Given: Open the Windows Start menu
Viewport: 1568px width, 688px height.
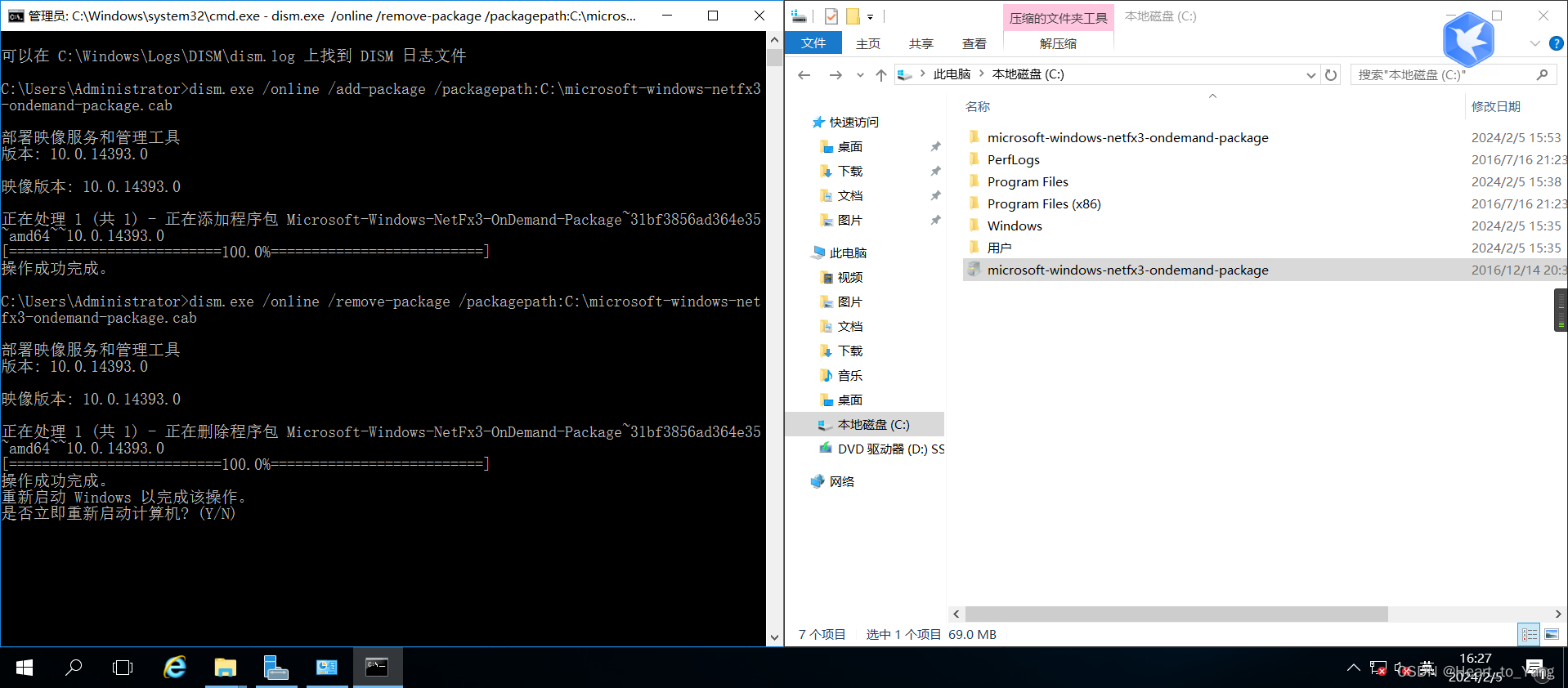Looking at the screenshot, I should (25, 668).
